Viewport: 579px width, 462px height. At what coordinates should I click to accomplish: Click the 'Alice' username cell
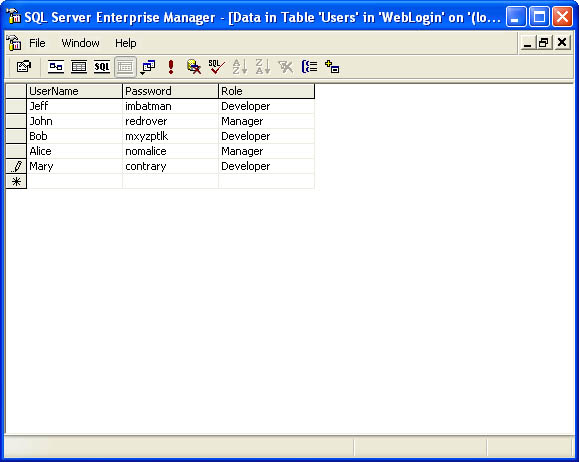(x=74, y=151)
